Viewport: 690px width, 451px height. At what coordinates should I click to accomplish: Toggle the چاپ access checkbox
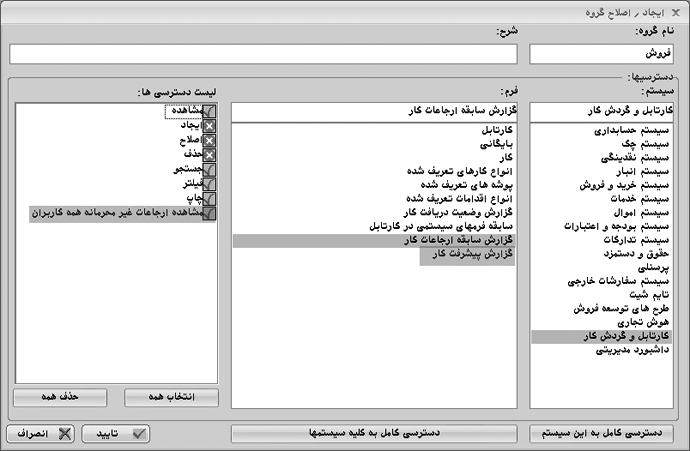[x=209, y=198]
